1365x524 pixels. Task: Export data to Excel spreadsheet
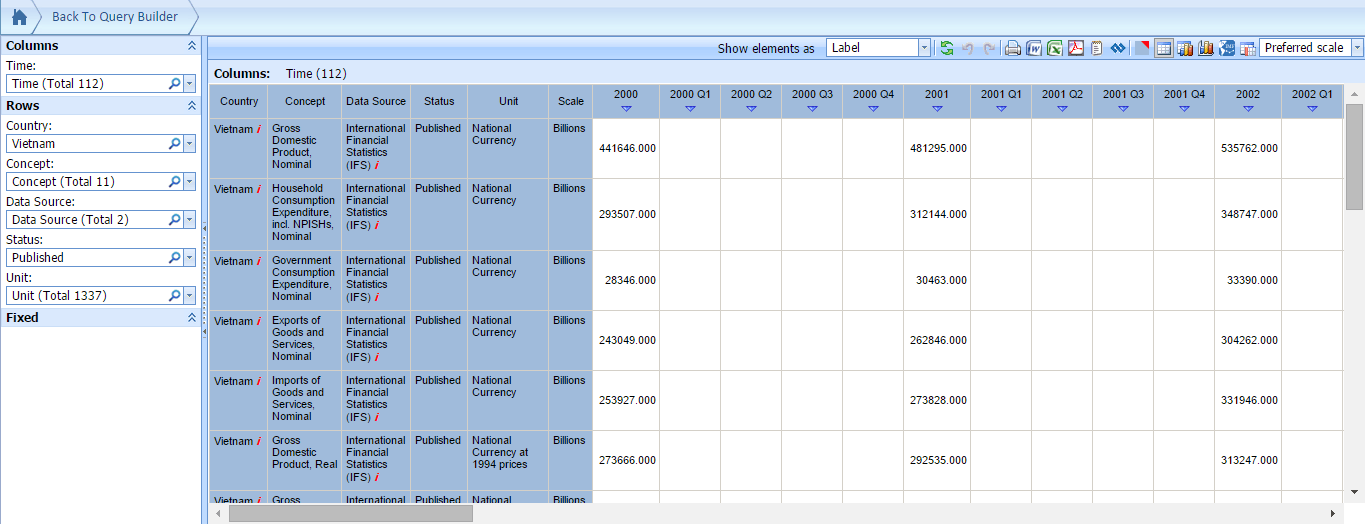pos(1055,48)
